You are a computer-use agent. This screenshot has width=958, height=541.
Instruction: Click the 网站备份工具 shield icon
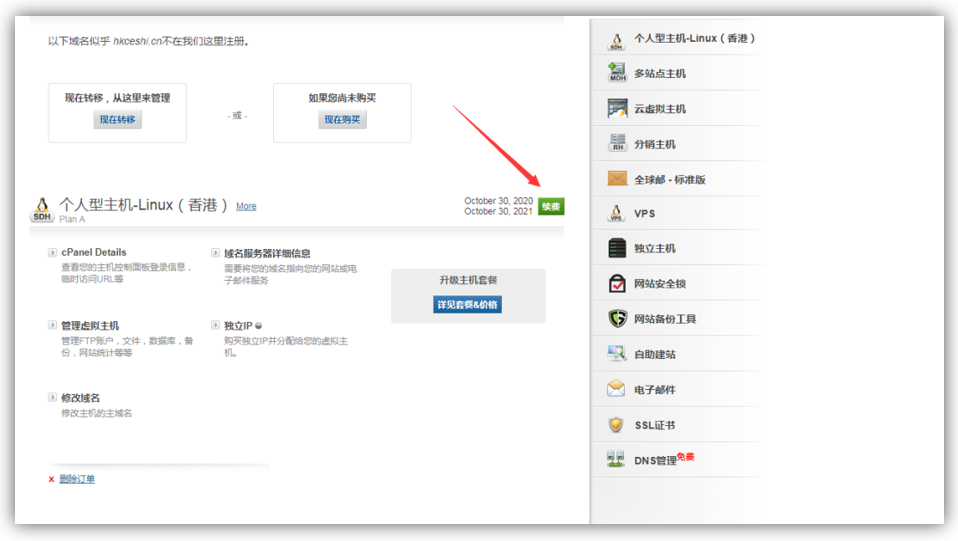coord(617,318)
